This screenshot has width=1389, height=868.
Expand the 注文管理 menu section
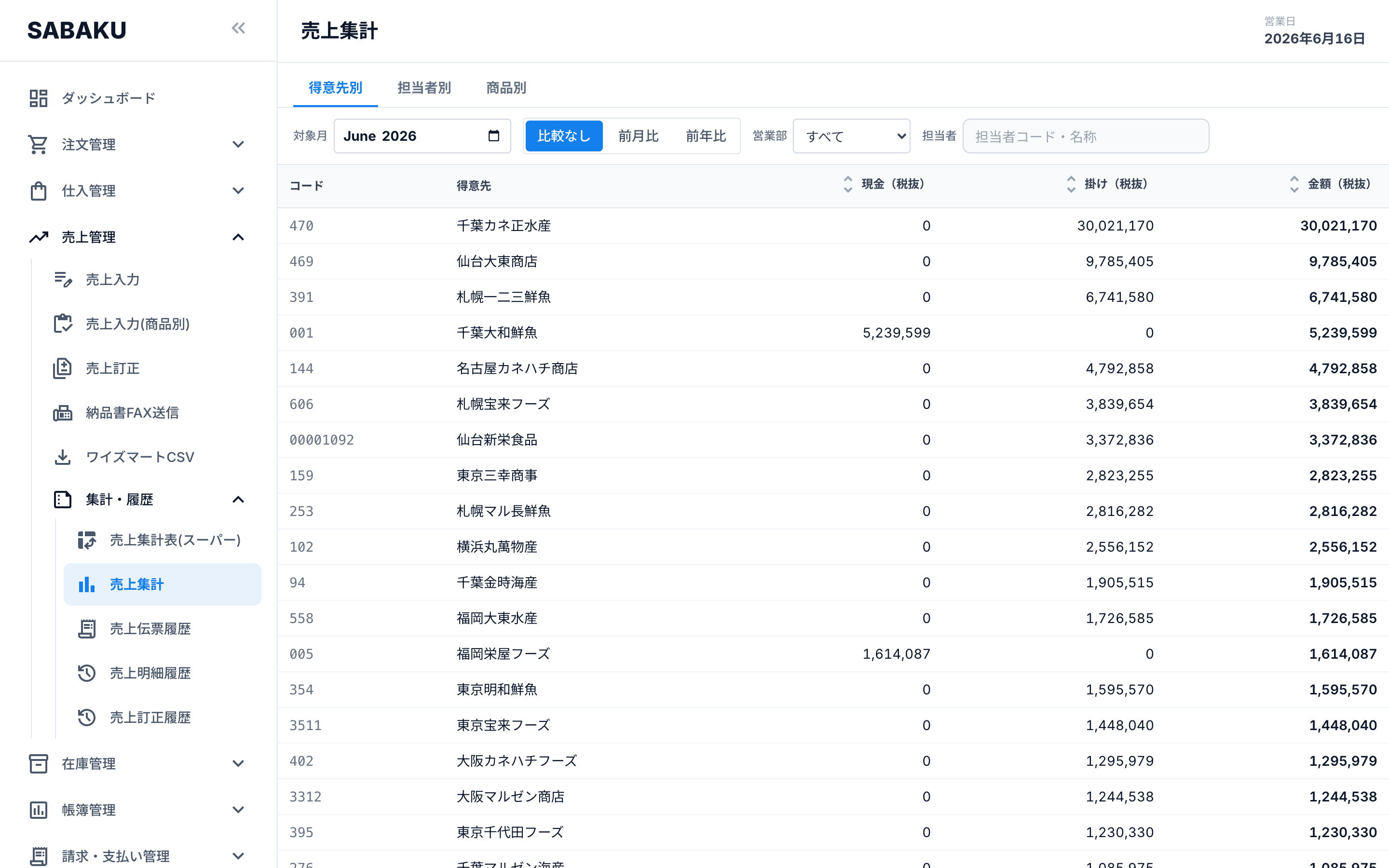(138, 144)
